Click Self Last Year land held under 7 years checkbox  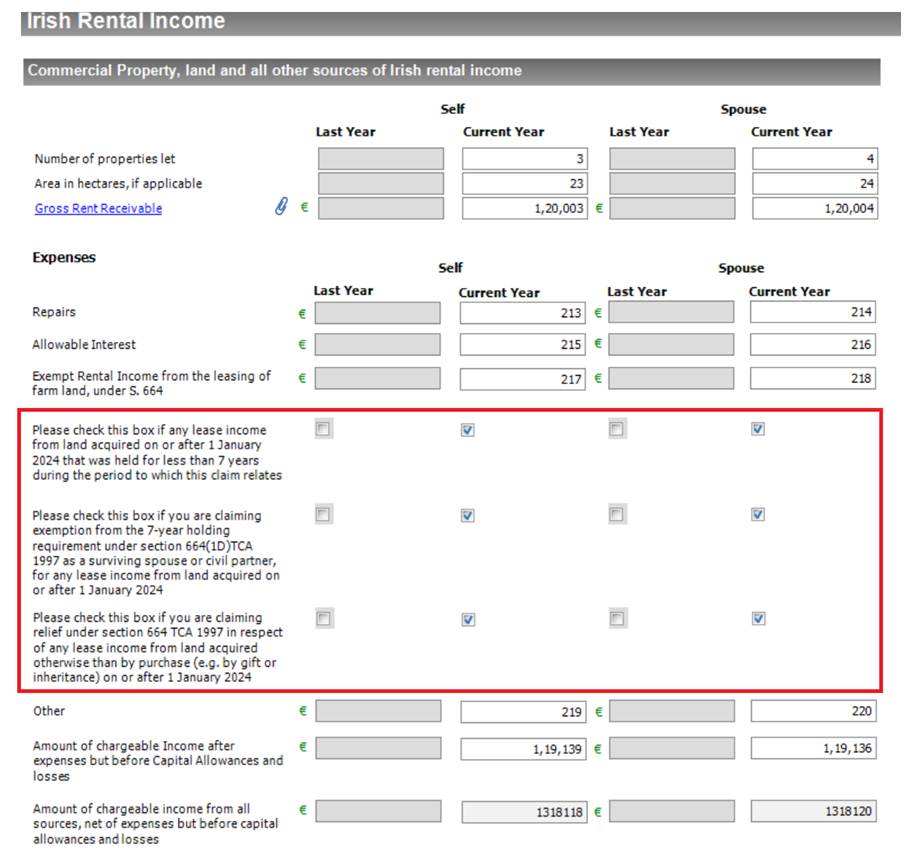click(323, 429)
